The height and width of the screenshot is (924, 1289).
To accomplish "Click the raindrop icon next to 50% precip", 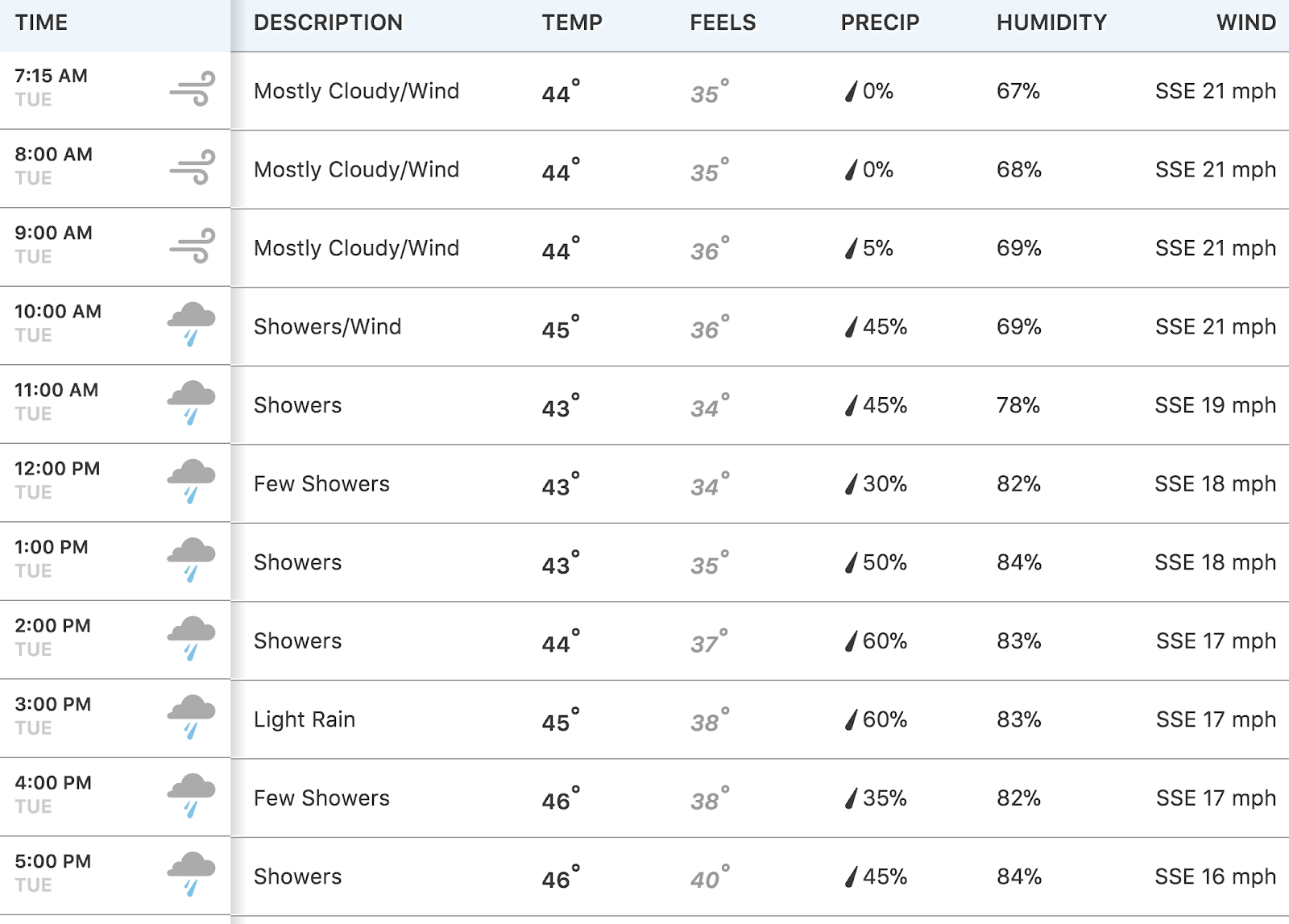I will pos(851,562).
